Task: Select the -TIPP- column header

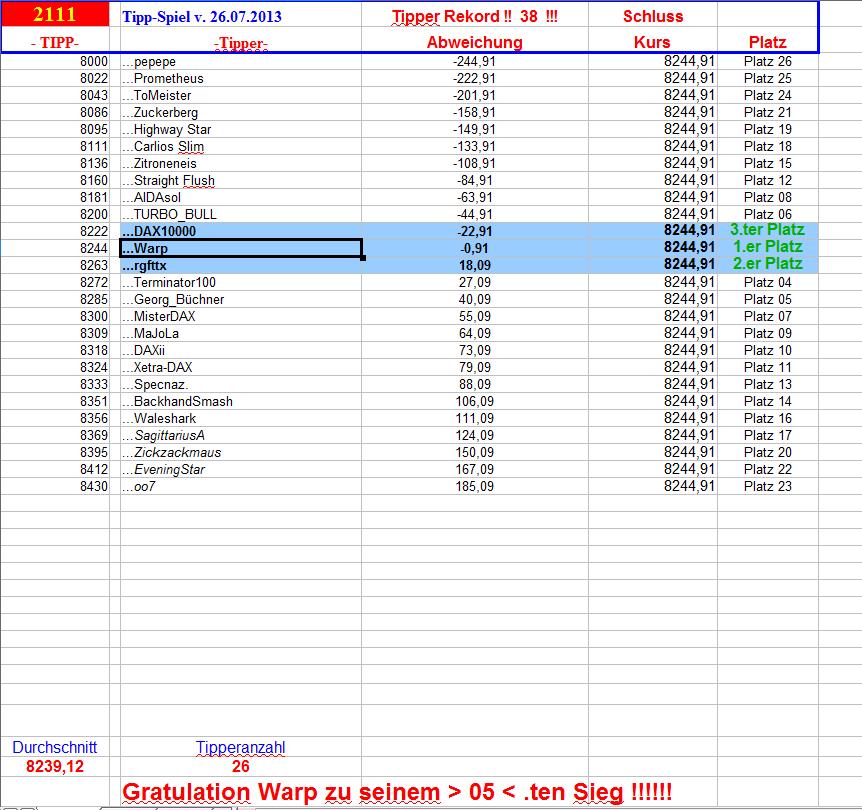Action: pos(53,42)
